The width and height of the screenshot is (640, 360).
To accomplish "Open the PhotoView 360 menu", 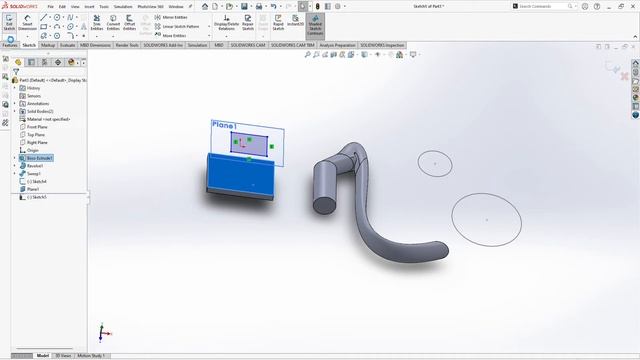I will [150, 7].
